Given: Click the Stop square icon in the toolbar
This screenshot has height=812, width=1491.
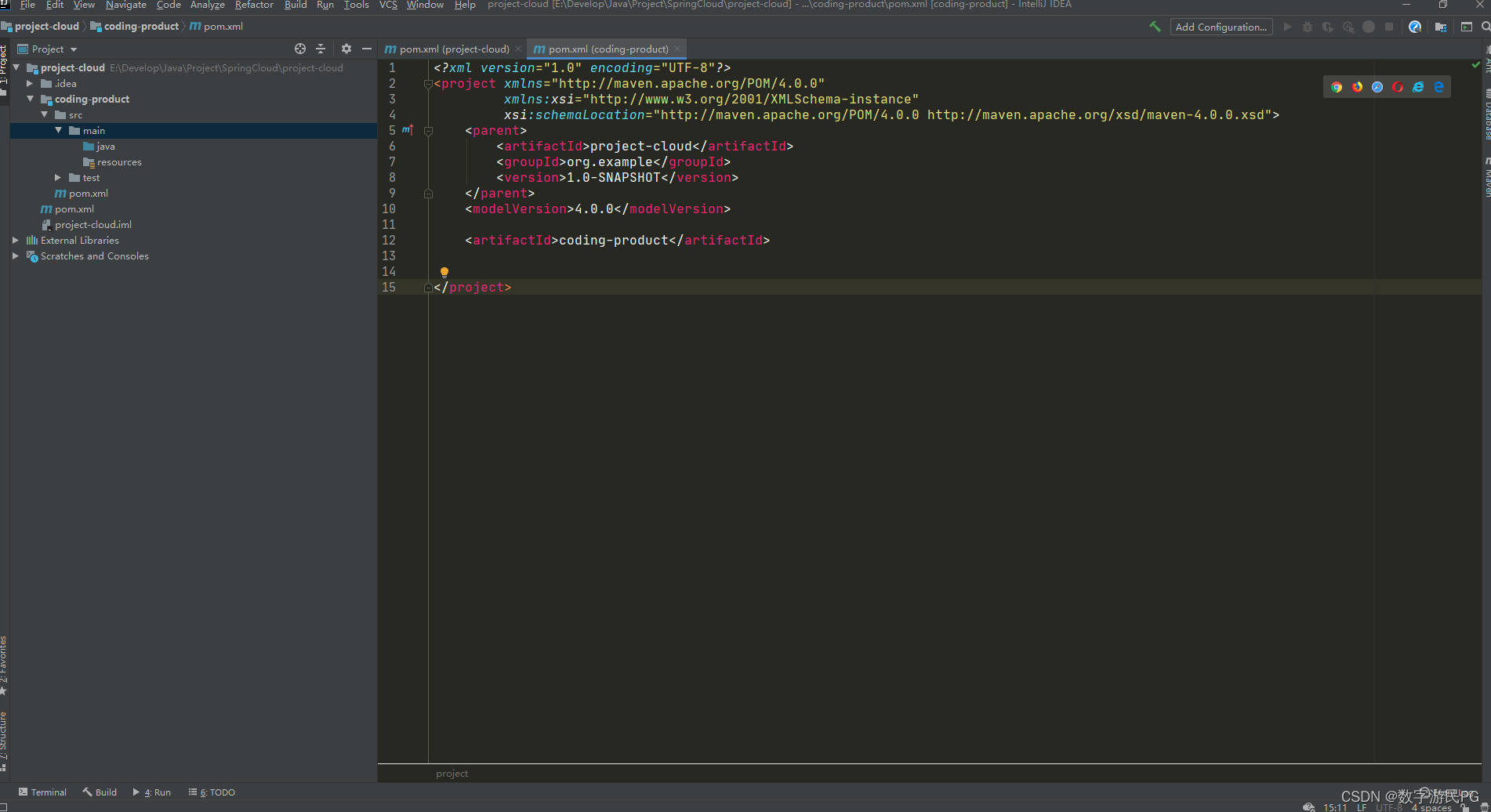Looking at the screenshot, I should (1389, 27).
